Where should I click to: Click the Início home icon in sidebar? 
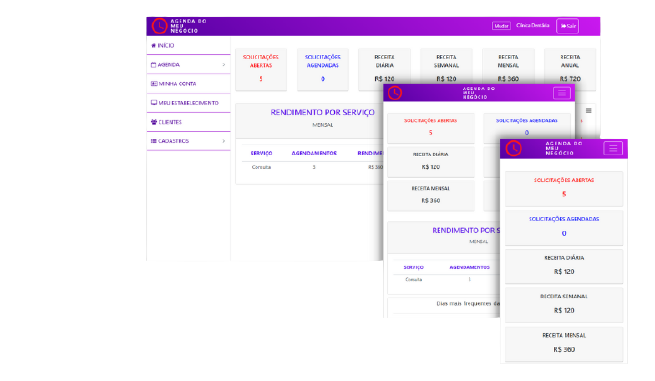click(153, 46)
